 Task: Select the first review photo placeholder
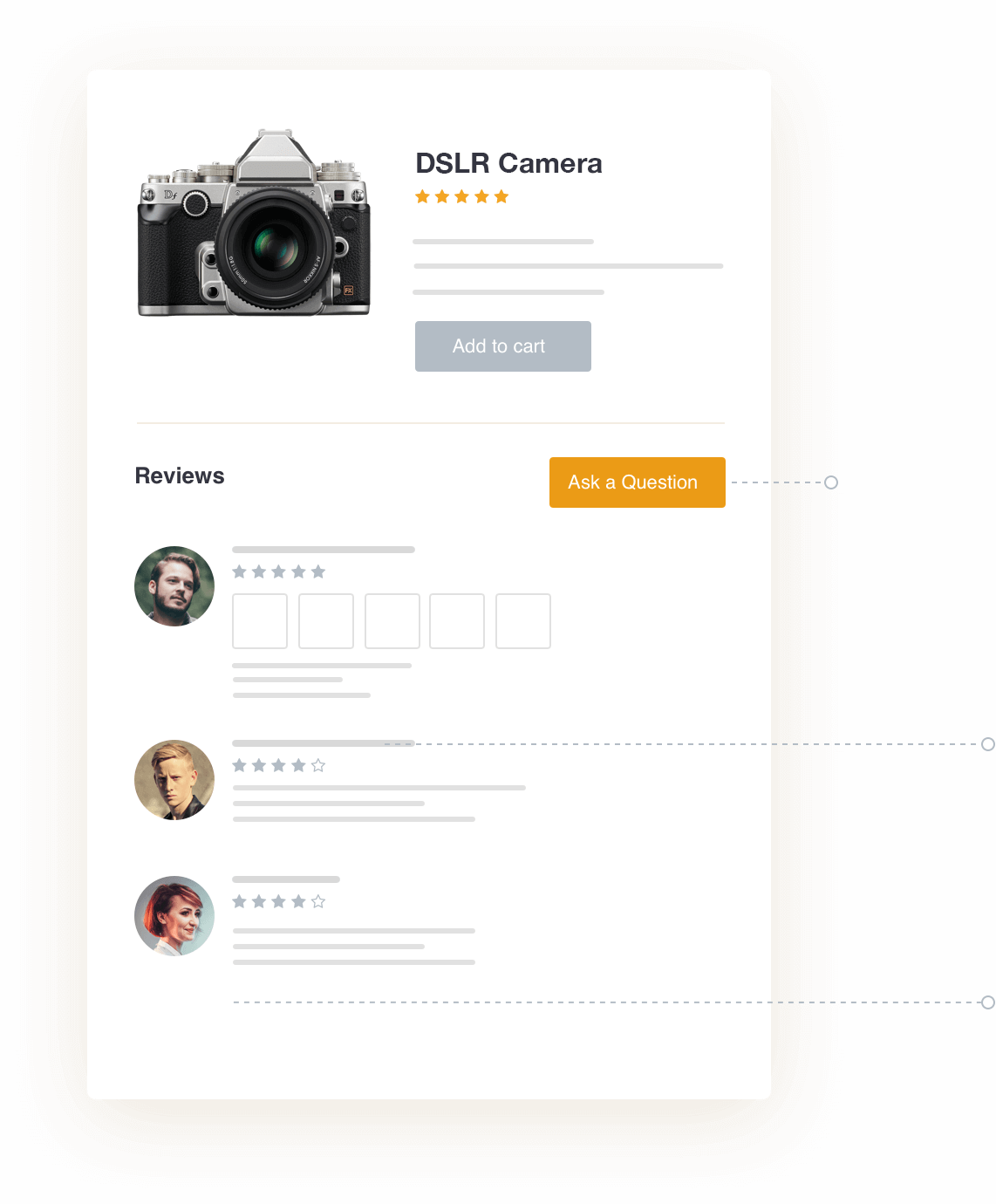[x=260, y=621]
